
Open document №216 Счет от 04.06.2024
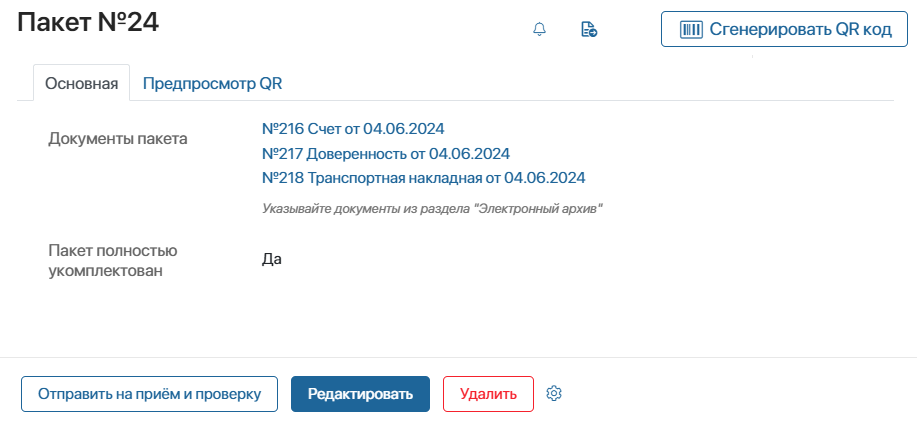[352, 129]
